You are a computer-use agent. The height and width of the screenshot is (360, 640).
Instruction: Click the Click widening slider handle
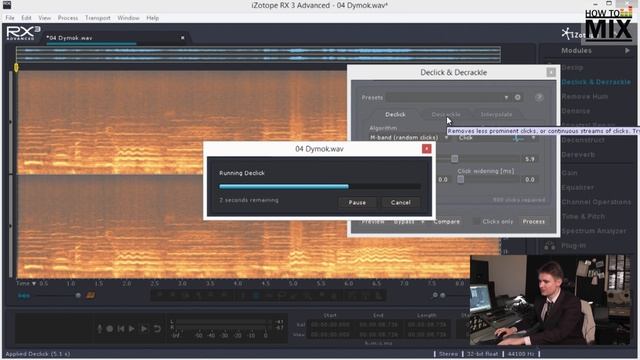460,179
